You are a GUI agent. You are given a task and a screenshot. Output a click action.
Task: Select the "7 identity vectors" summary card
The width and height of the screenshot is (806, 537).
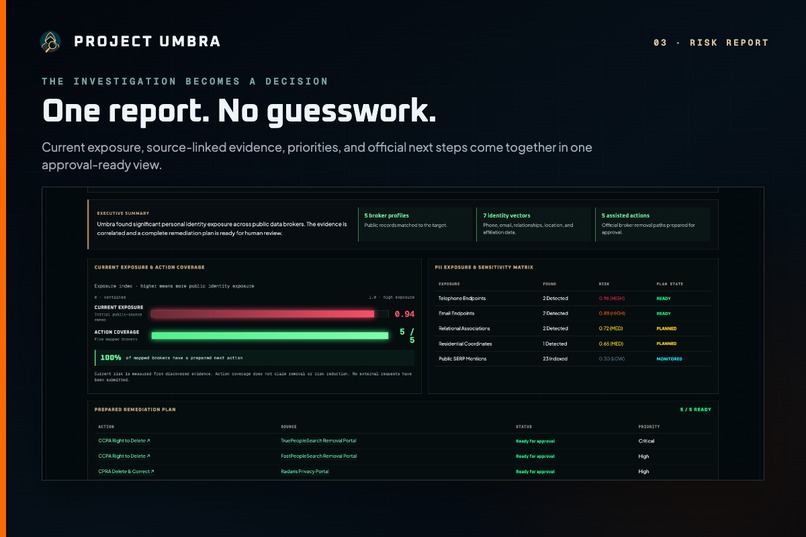(x=534, y=225)
